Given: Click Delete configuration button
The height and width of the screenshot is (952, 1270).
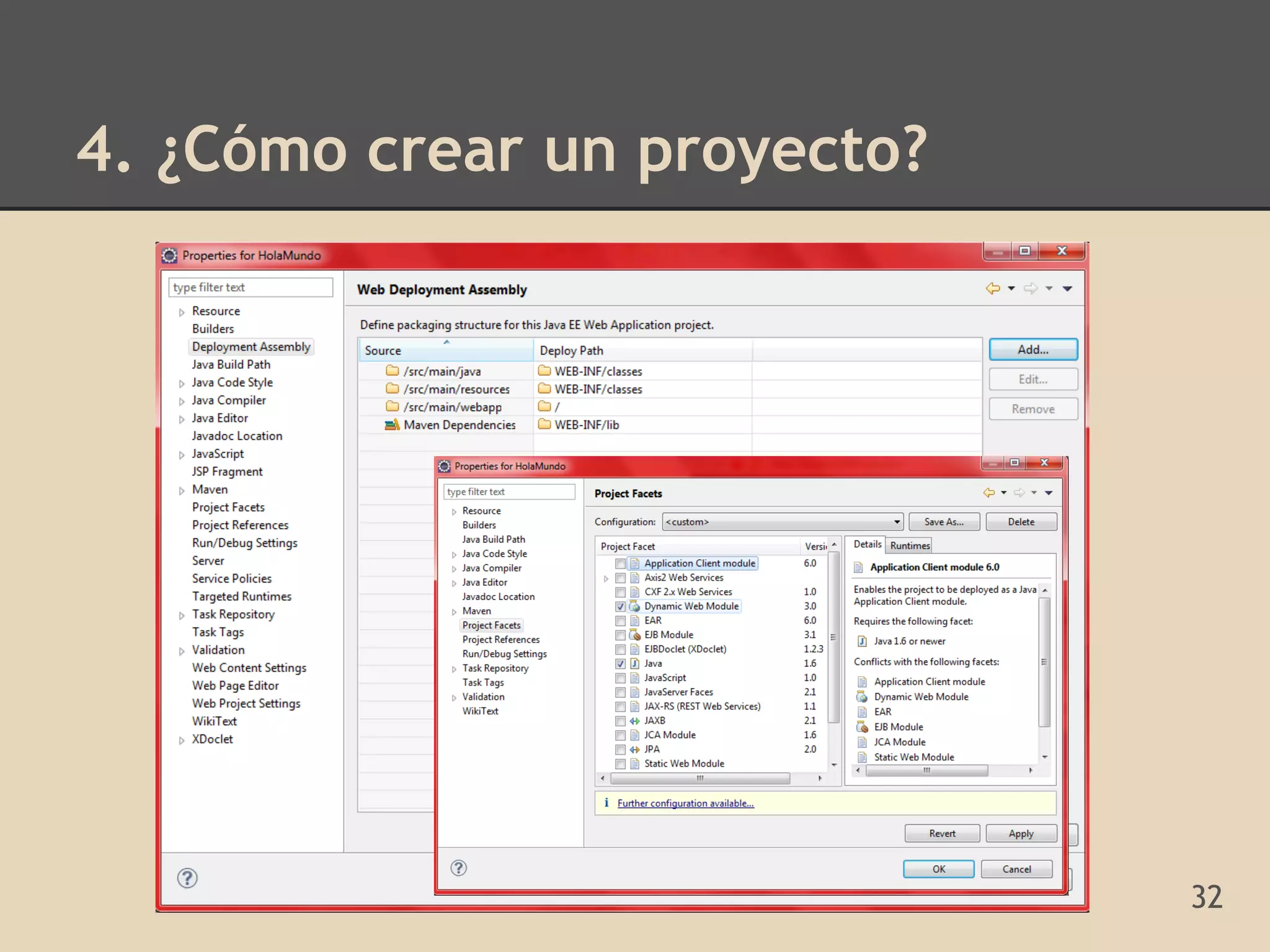Looking at the screenshot, I should (1021, 522).
